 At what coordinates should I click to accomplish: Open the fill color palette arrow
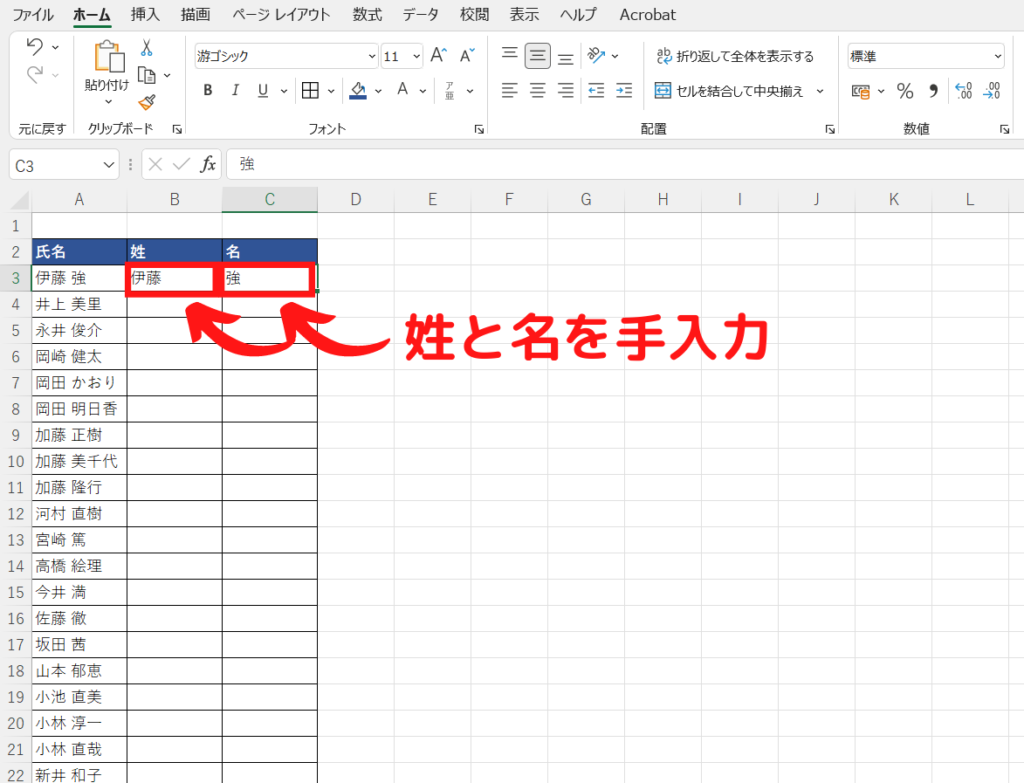coord(378,91)
